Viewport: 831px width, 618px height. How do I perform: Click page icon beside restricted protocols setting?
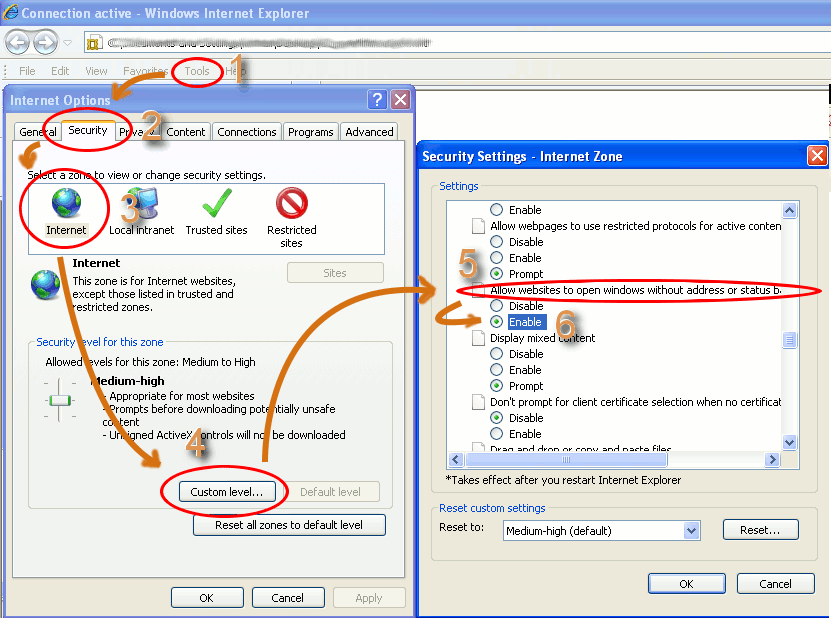[478, 226]
